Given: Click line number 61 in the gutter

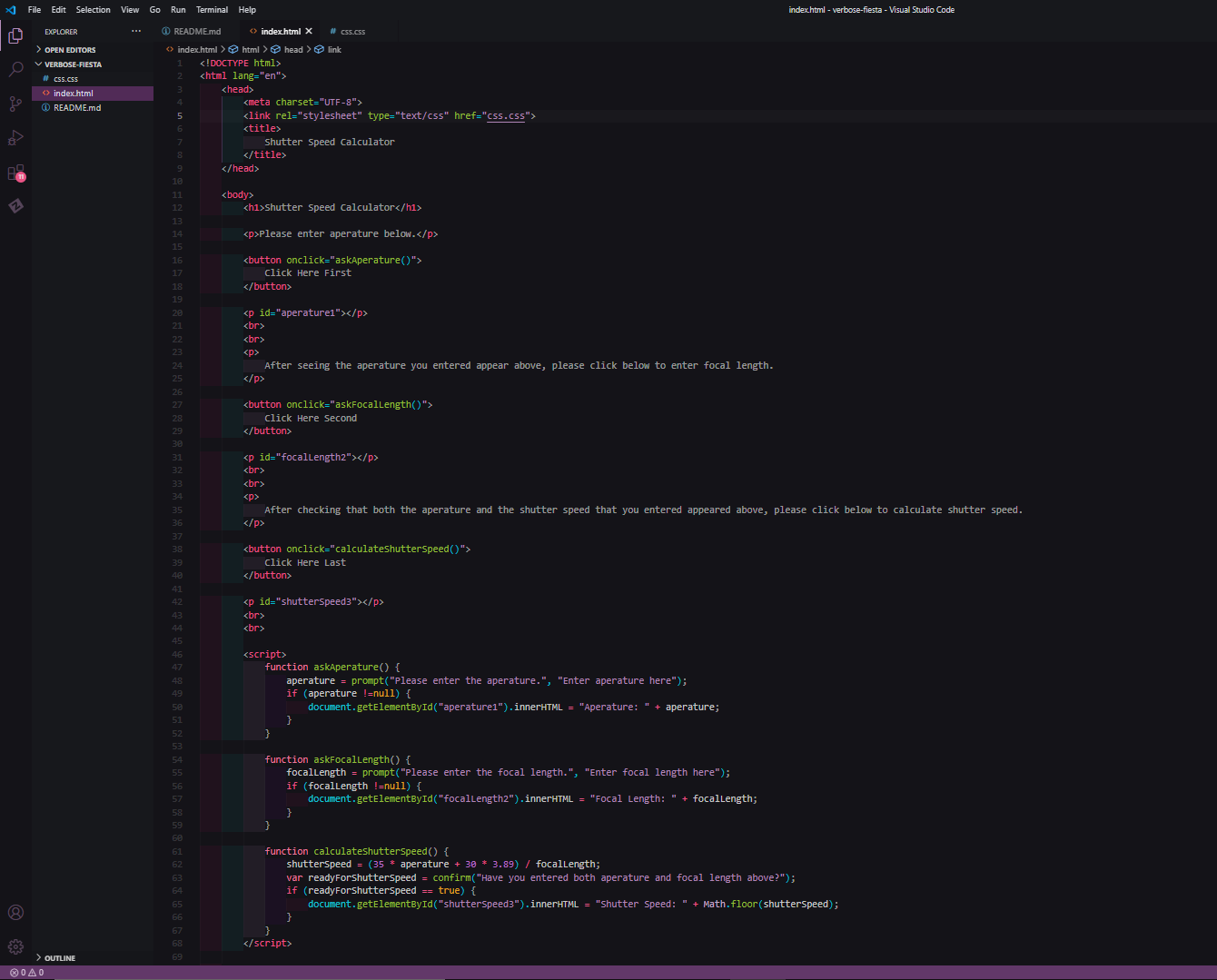Looking at the screenshot, I should (177, 852).
